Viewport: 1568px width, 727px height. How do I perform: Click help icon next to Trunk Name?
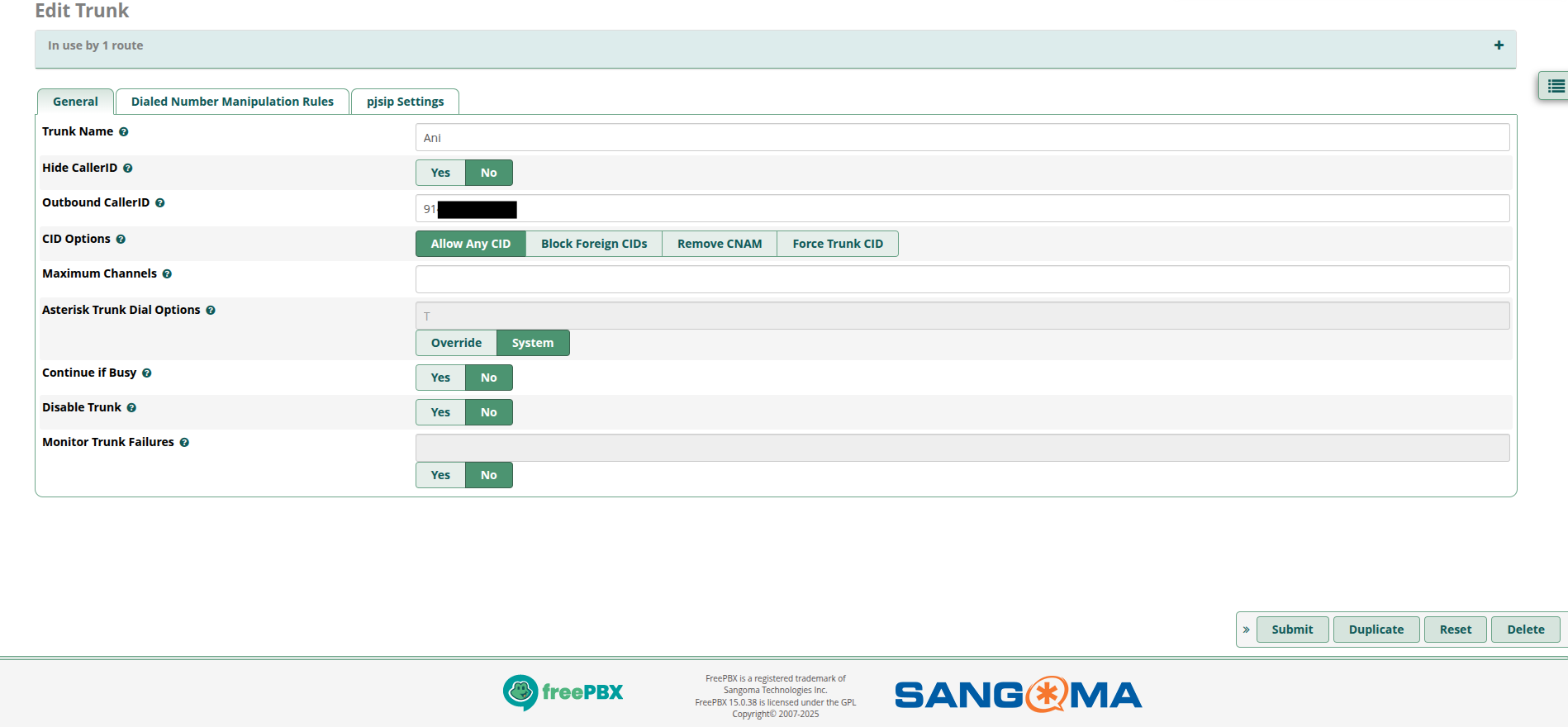click(x=124, y=132)
